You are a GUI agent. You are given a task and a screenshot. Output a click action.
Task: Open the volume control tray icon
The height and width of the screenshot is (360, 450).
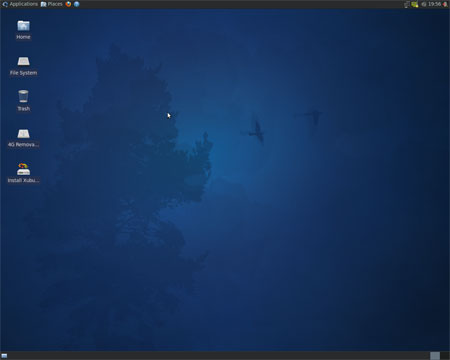click(x=423, y=4)
